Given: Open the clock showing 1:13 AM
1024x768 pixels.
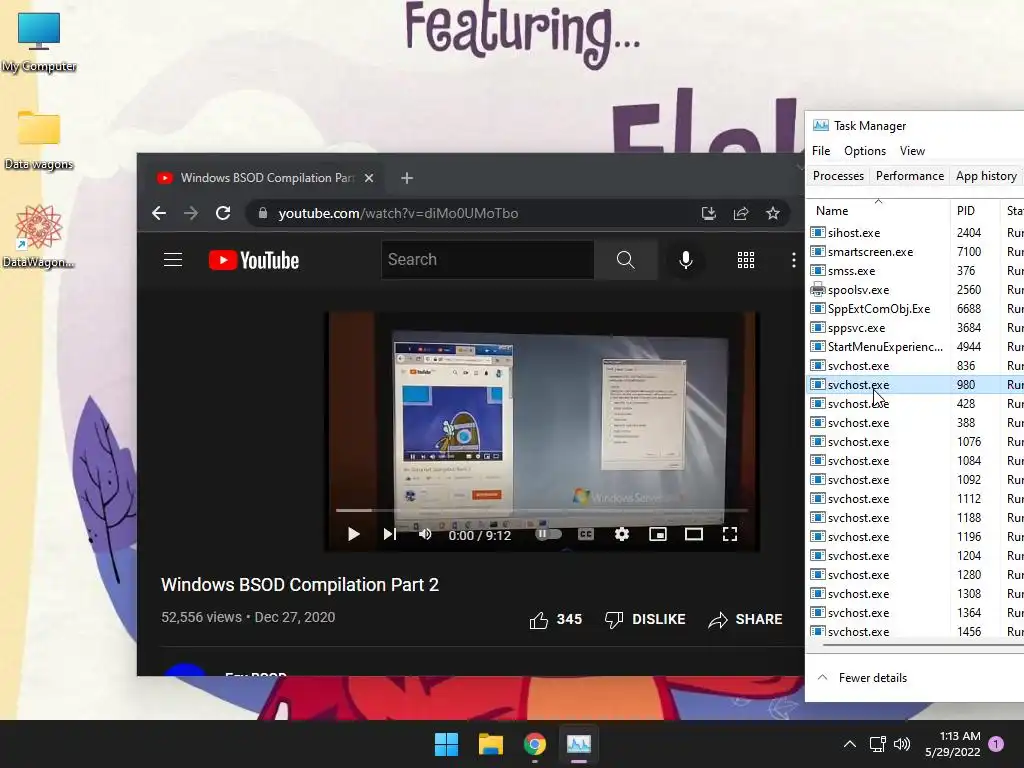Looking at the screenshot, I should click(x=953, y=744).
